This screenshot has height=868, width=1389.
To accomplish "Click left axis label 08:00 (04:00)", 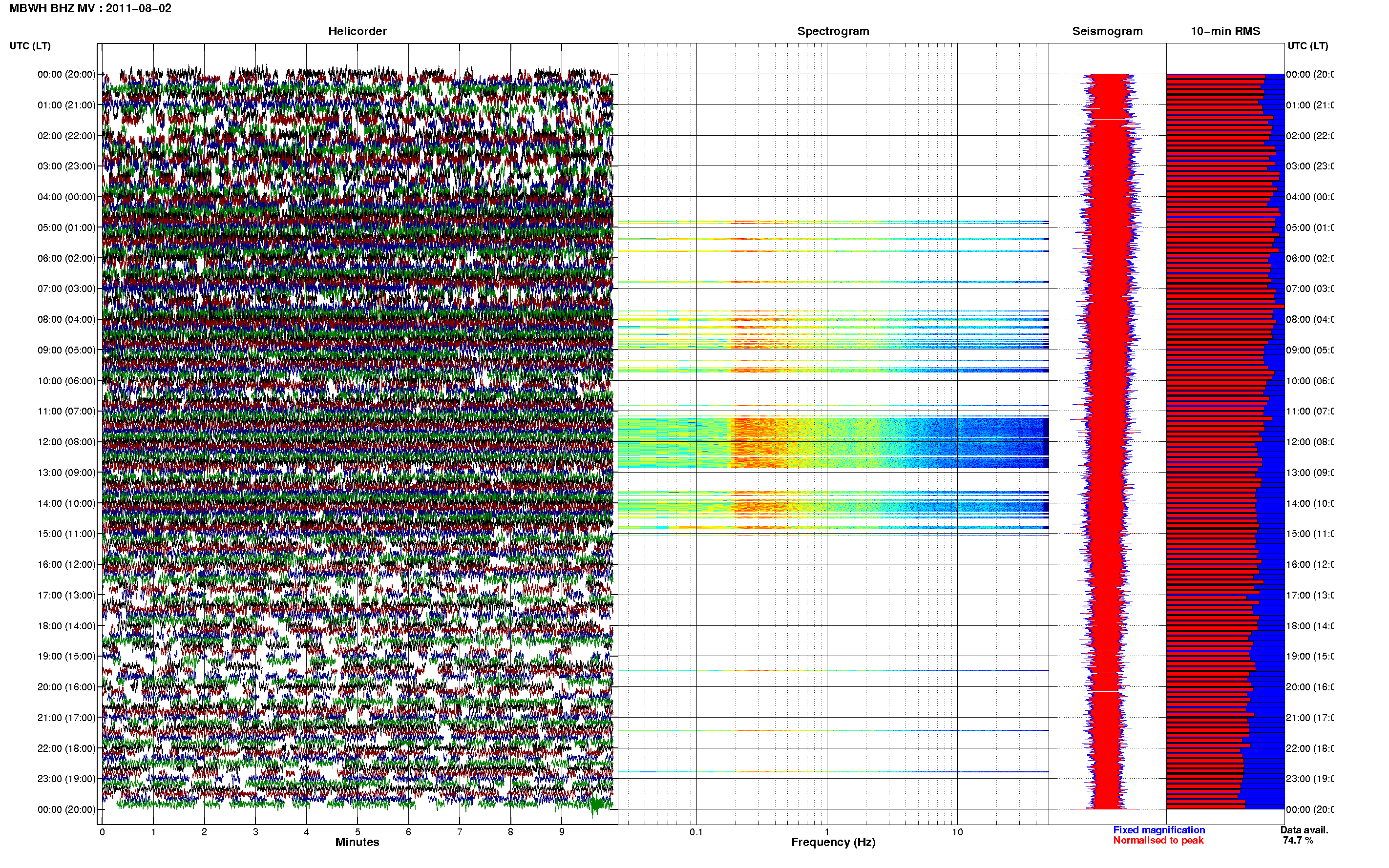I will pyautogui.click(x=66, y=319).
